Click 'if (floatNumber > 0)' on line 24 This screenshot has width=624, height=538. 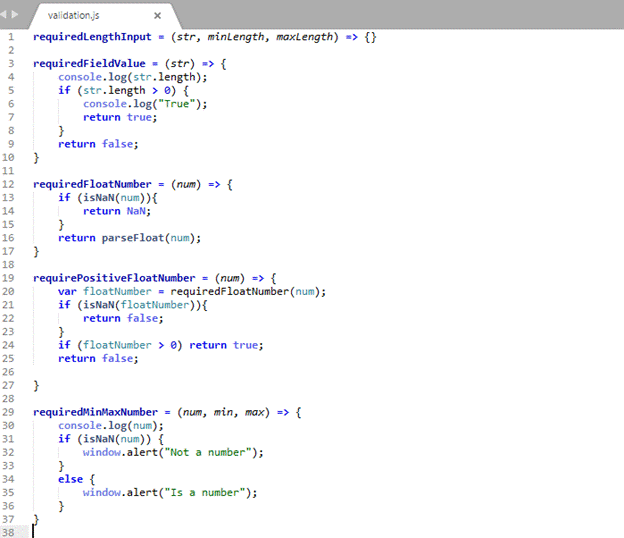(120, 345)
